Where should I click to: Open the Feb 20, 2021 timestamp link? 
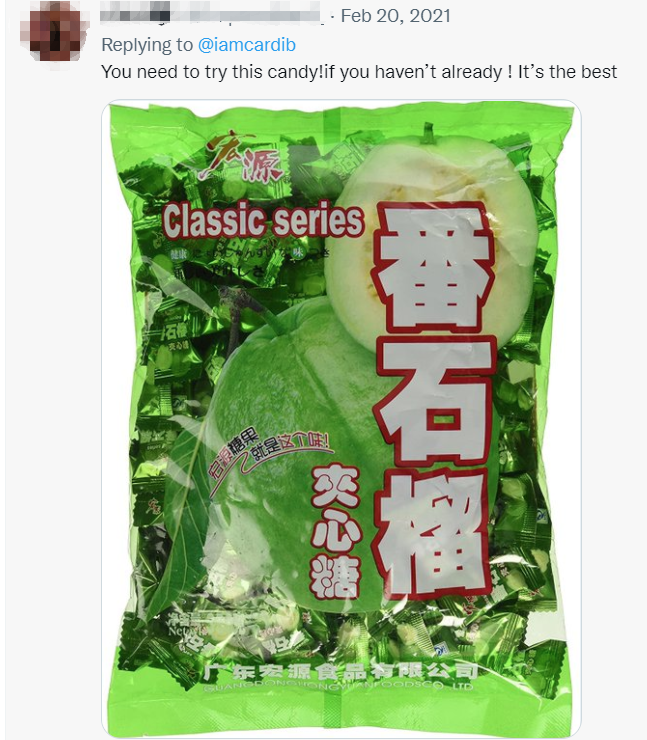[x=395, y=16]
